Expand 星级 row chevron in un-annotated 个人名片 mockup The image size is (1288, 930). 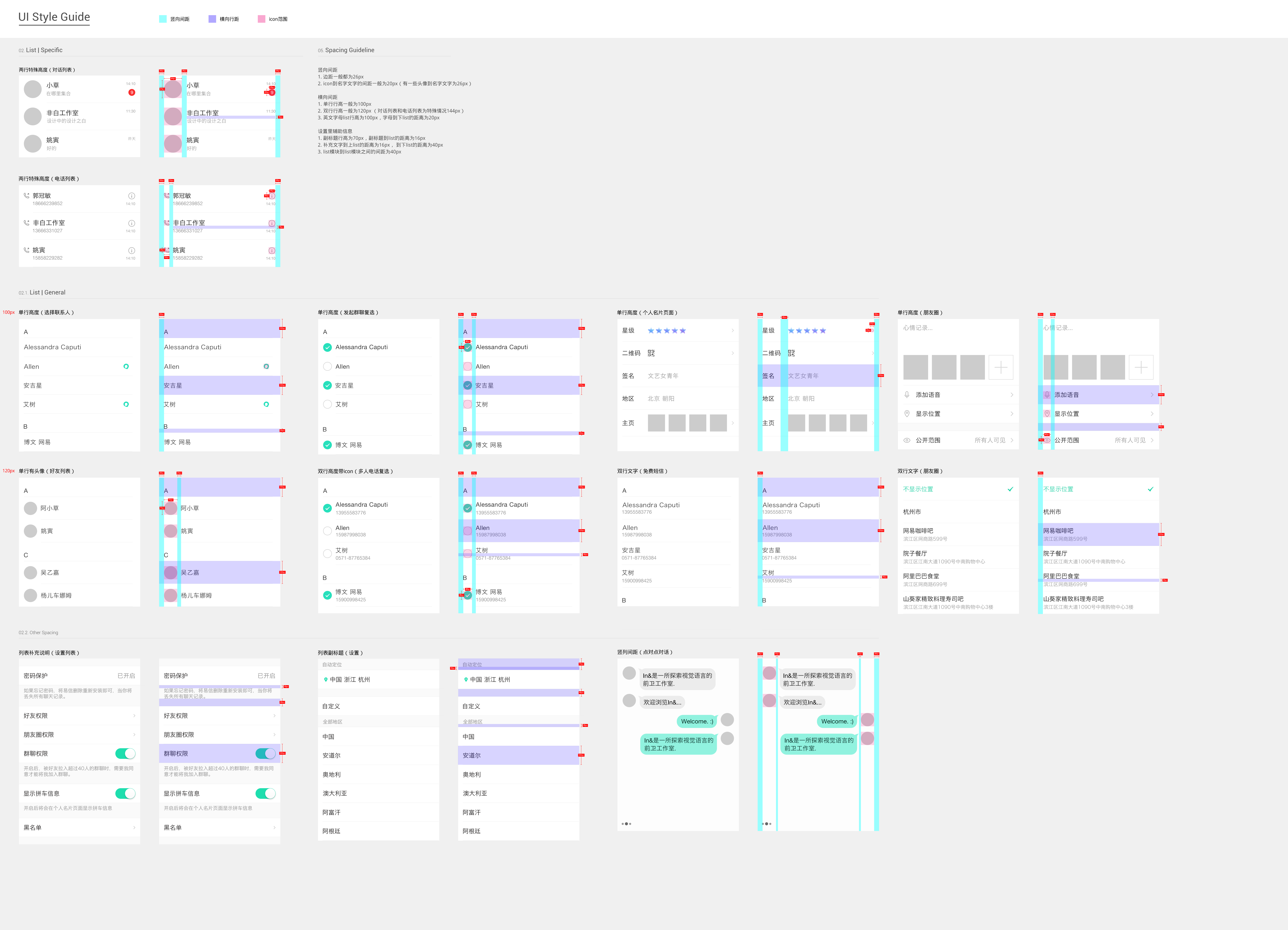pyautogui.click(x=733, y=330)
